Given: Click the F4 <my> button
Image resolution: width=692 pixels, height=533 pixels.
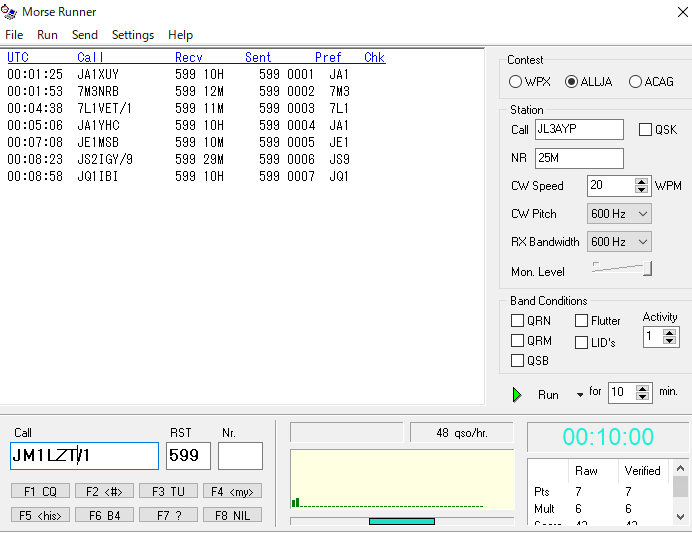Looking at the screenshot, I should coord(232,491).
